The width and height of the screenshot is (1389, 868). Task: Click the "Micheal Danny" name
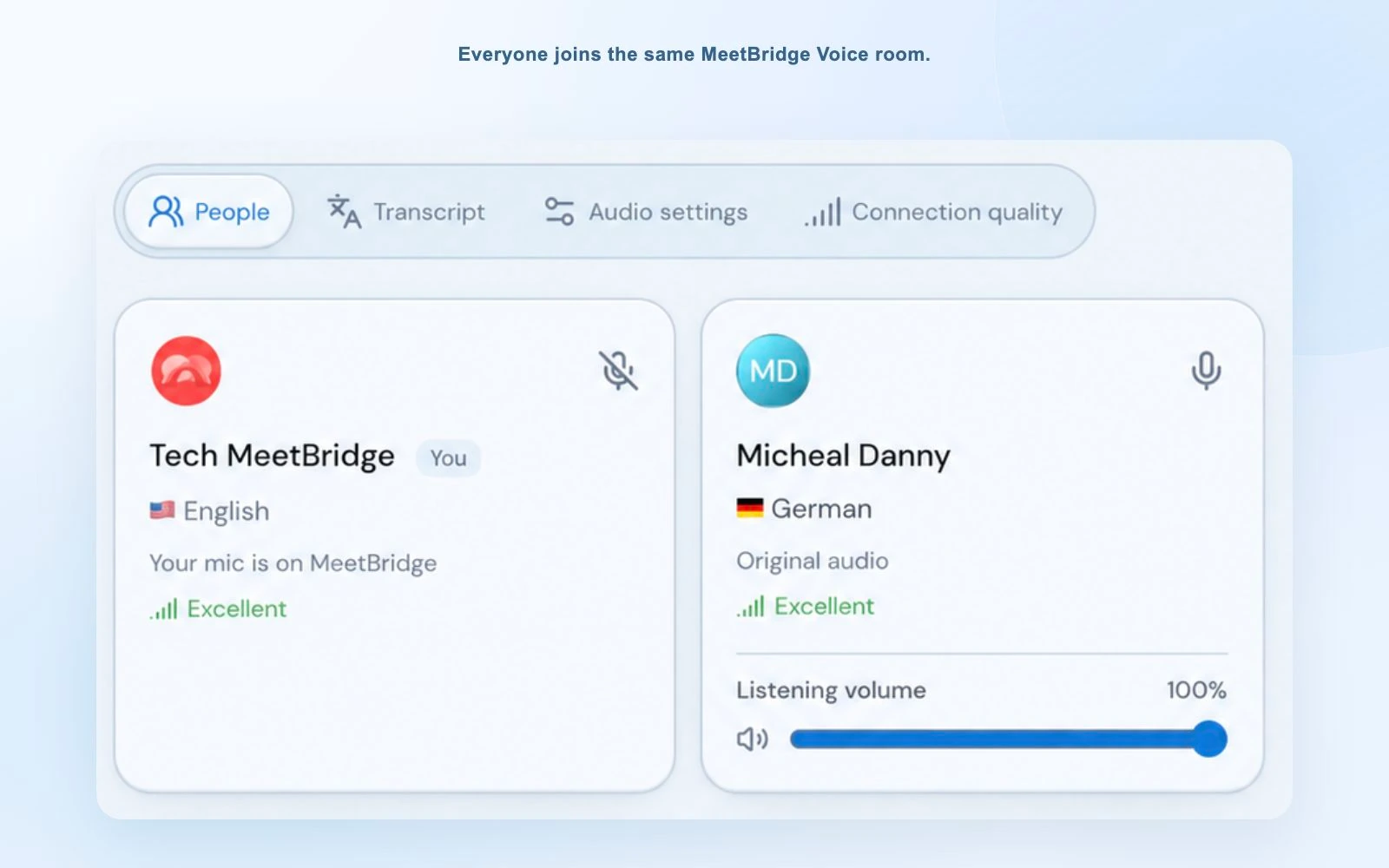click(843, 456)
